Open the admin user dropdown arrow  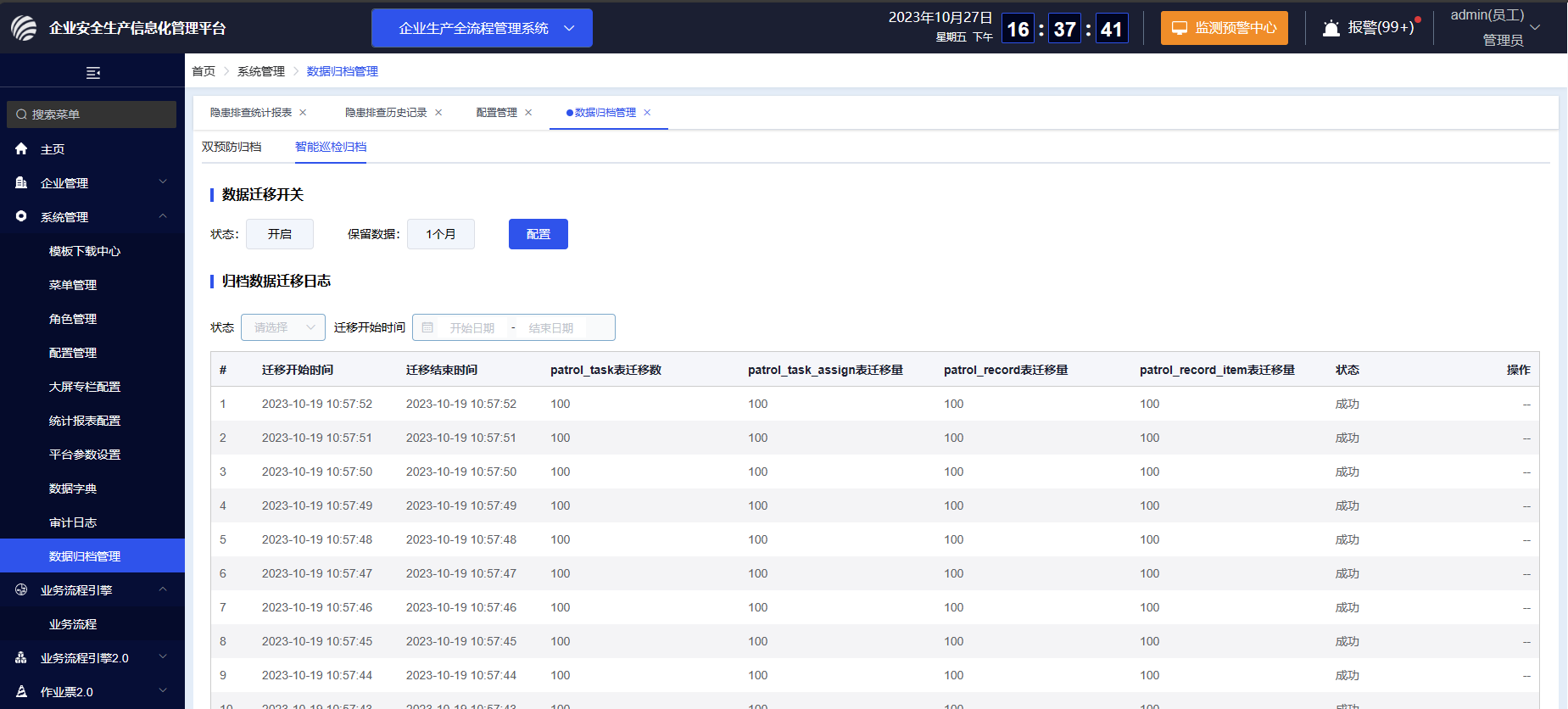1535,27
